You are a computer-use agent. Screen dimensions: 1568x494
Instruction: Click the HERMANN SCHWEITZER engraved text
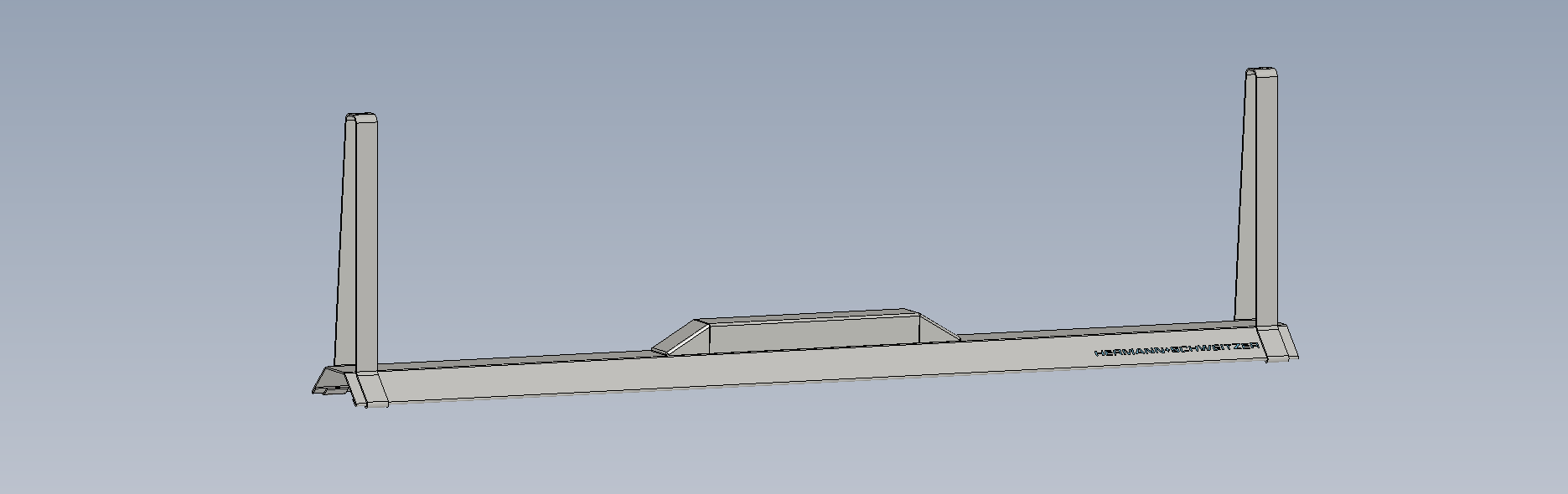coord(1176,351)
